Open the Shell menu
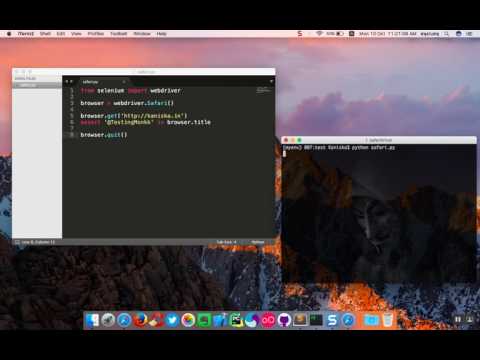Viewport: 480px width, 360px height. [x=45, y=34]
